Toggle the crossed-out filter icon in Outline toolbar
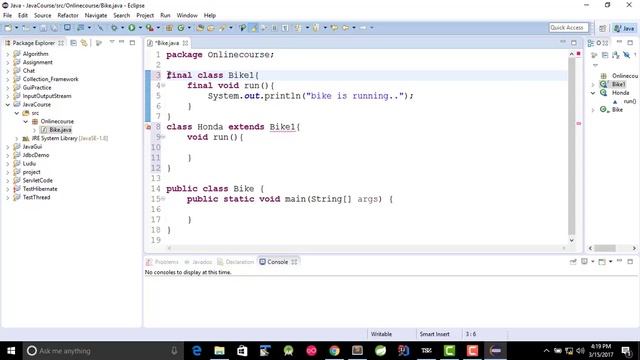Viewport: 640px width, 360px height. [626, 55]
